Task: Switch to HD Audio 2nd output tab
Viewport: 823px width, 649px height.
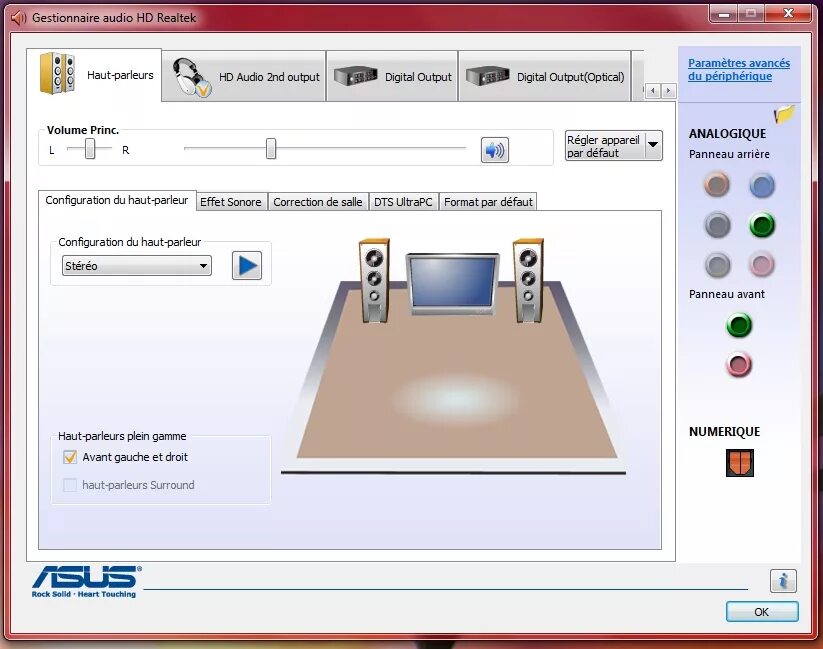Action: [x=244, y=77]
